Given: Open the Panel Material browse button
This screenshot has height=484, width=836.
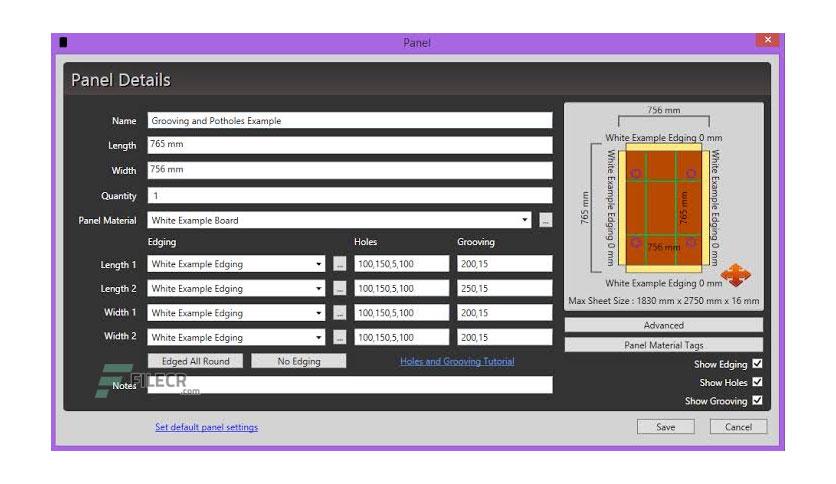Looking at the screenshot, I should [545, 220].
